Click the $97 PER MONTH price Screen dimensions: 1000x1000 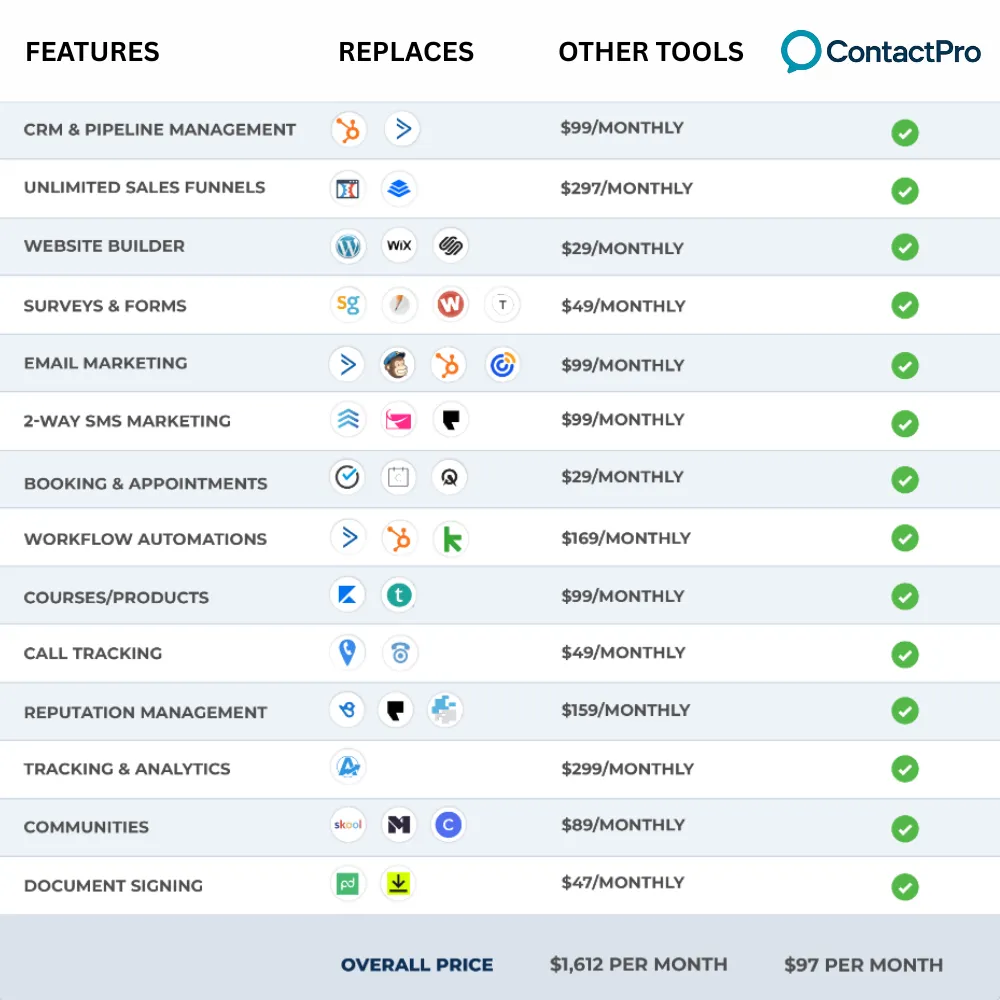(864, 965)
